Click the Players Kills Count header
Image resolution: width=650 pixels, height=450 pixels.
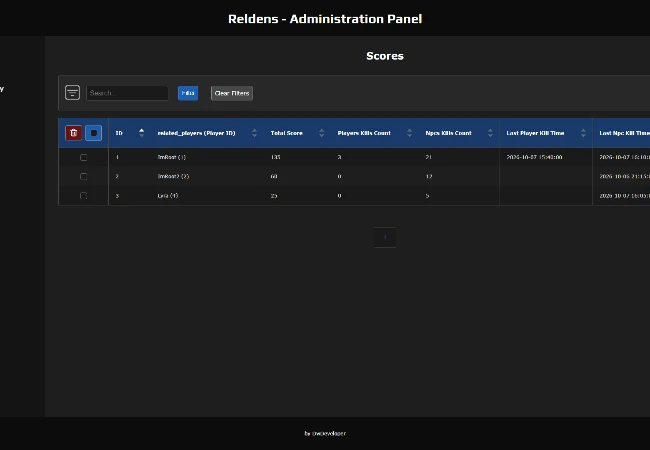point(364,133)
